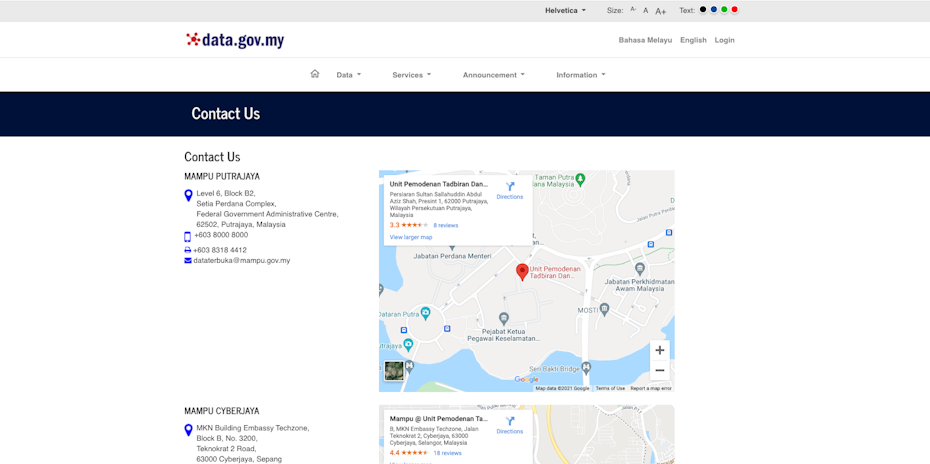Click the red location pin on map
This screenshot has height=464, width=930.
coord(522,271)
